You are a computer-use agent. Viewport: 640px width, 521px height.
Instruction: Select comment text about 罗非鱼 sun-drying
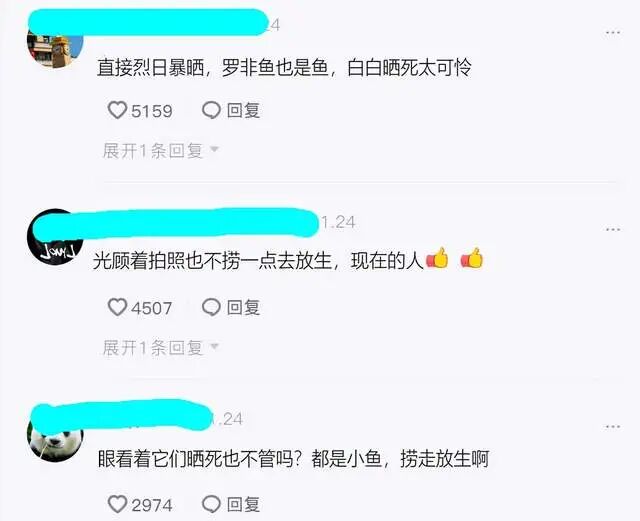point(284,68)
